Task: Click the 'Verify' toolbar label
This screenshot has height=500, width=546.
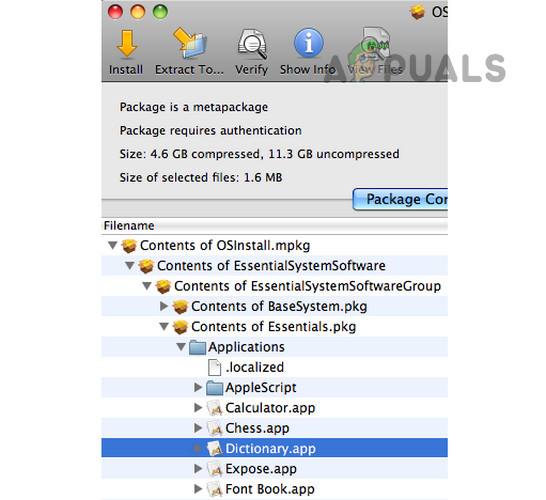Action: 251,70
